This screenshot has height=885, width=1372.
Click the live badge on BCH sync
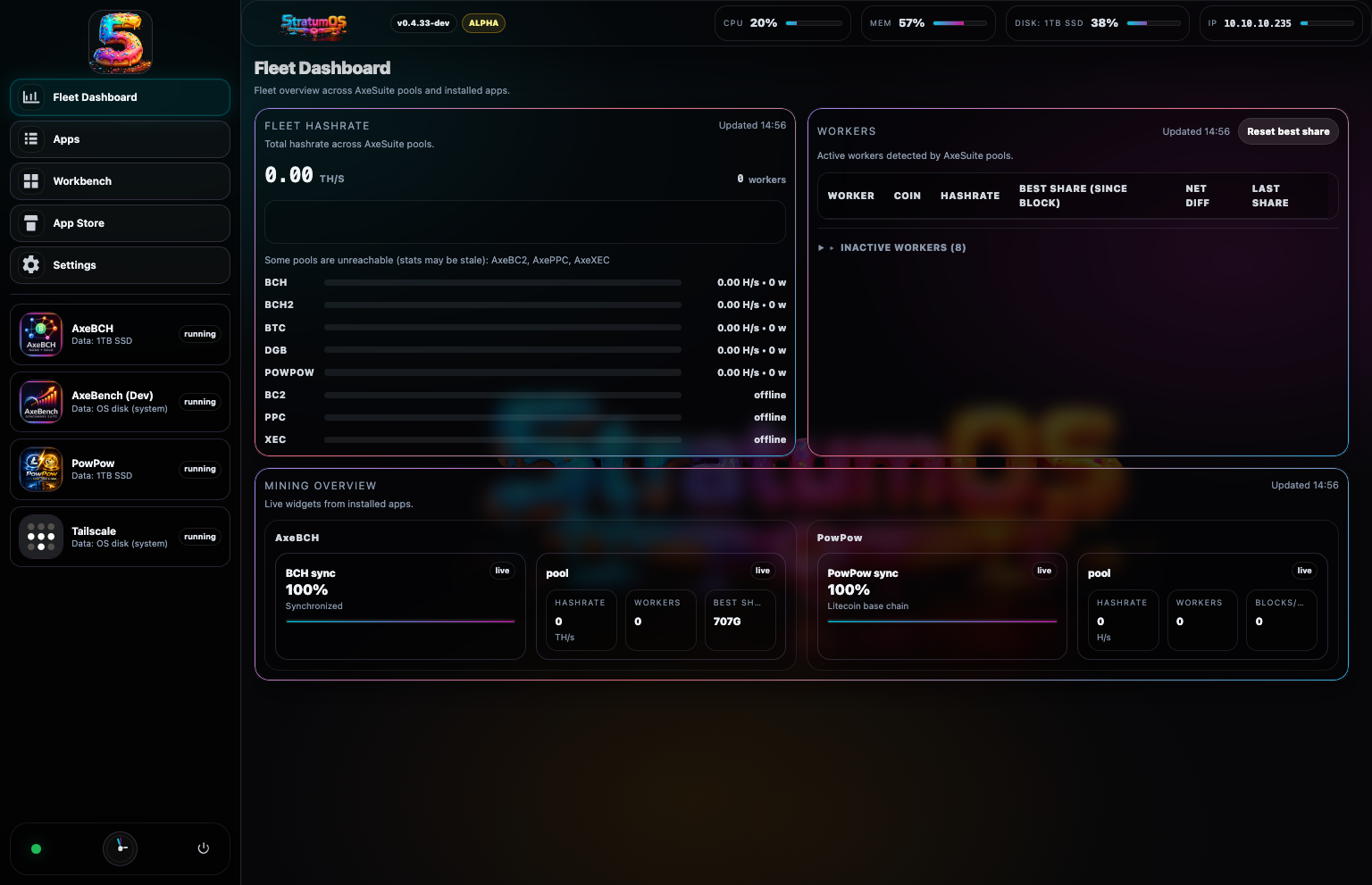[x=502, y=571]
